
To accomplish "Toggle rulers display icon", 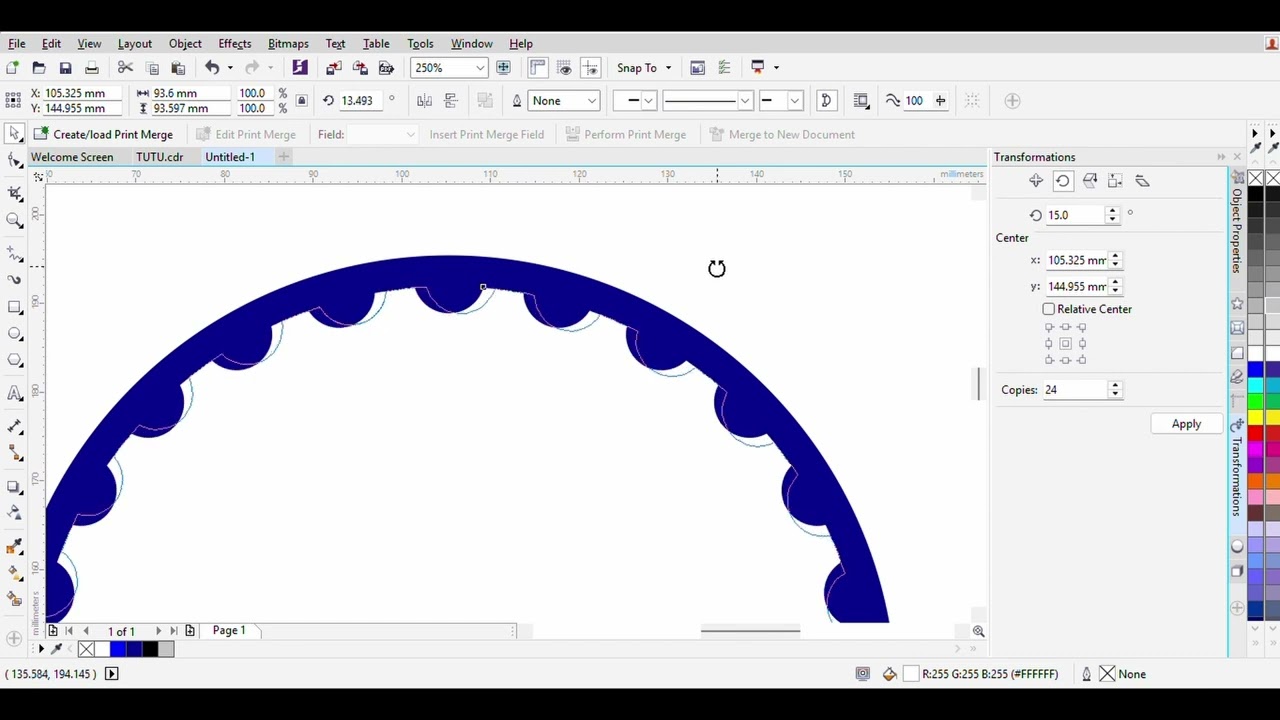I will tap(538, 68).
